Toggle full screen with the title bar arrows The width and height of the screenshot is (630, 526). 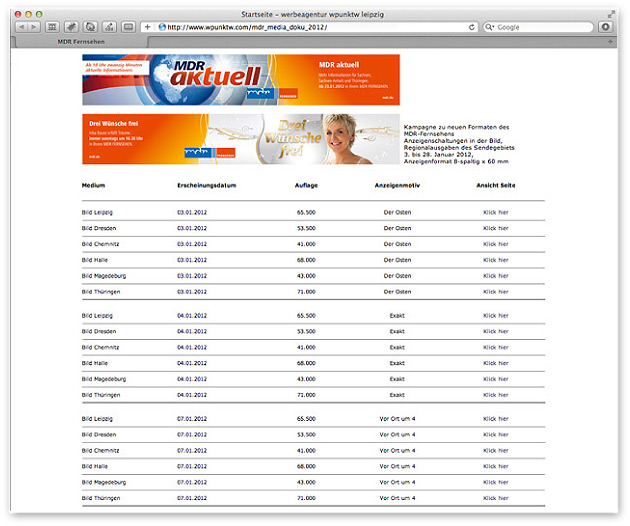point(611,14)
